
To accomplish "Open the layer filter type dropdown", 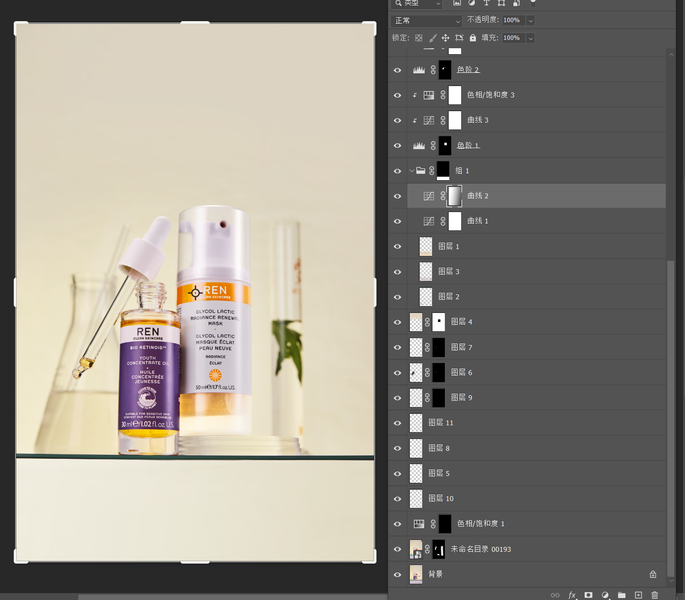I will (417, 3).
